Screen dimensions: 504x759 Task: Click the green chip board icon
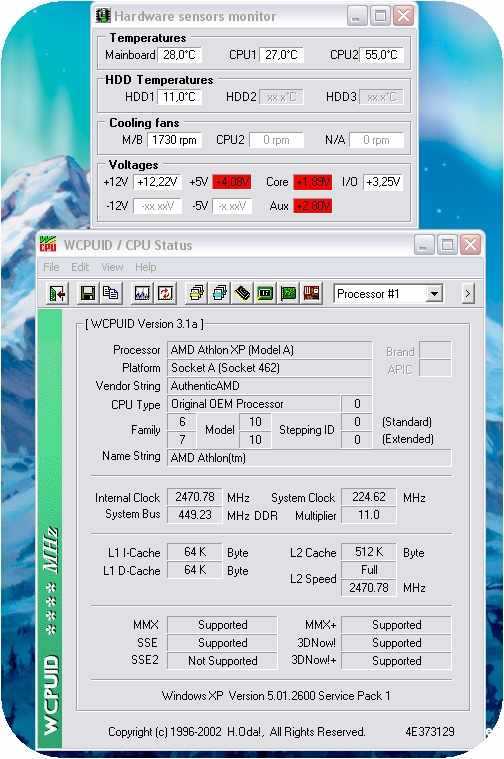point(265,293)
